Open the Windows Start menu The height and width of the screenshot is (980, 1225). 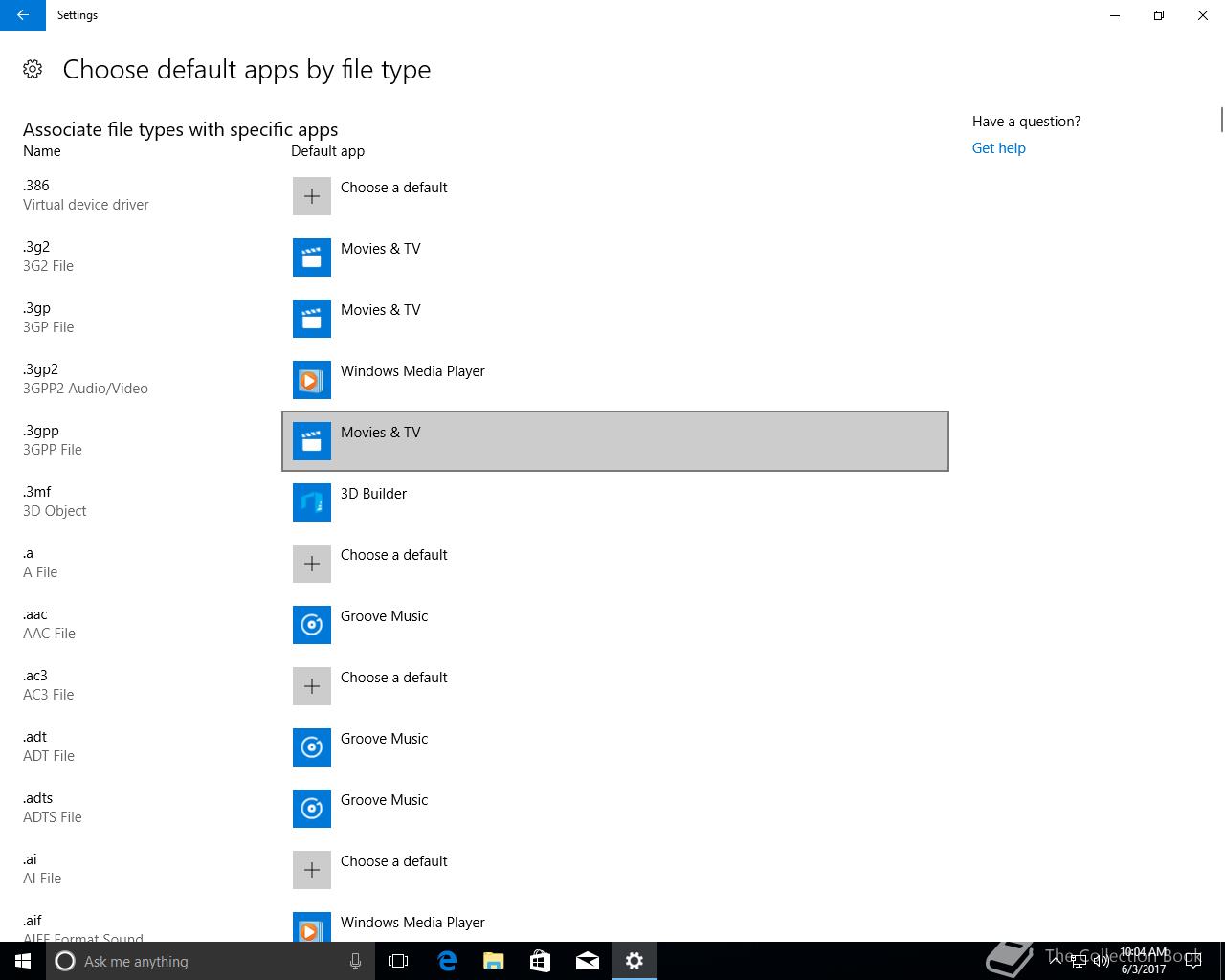pos(23,961)
